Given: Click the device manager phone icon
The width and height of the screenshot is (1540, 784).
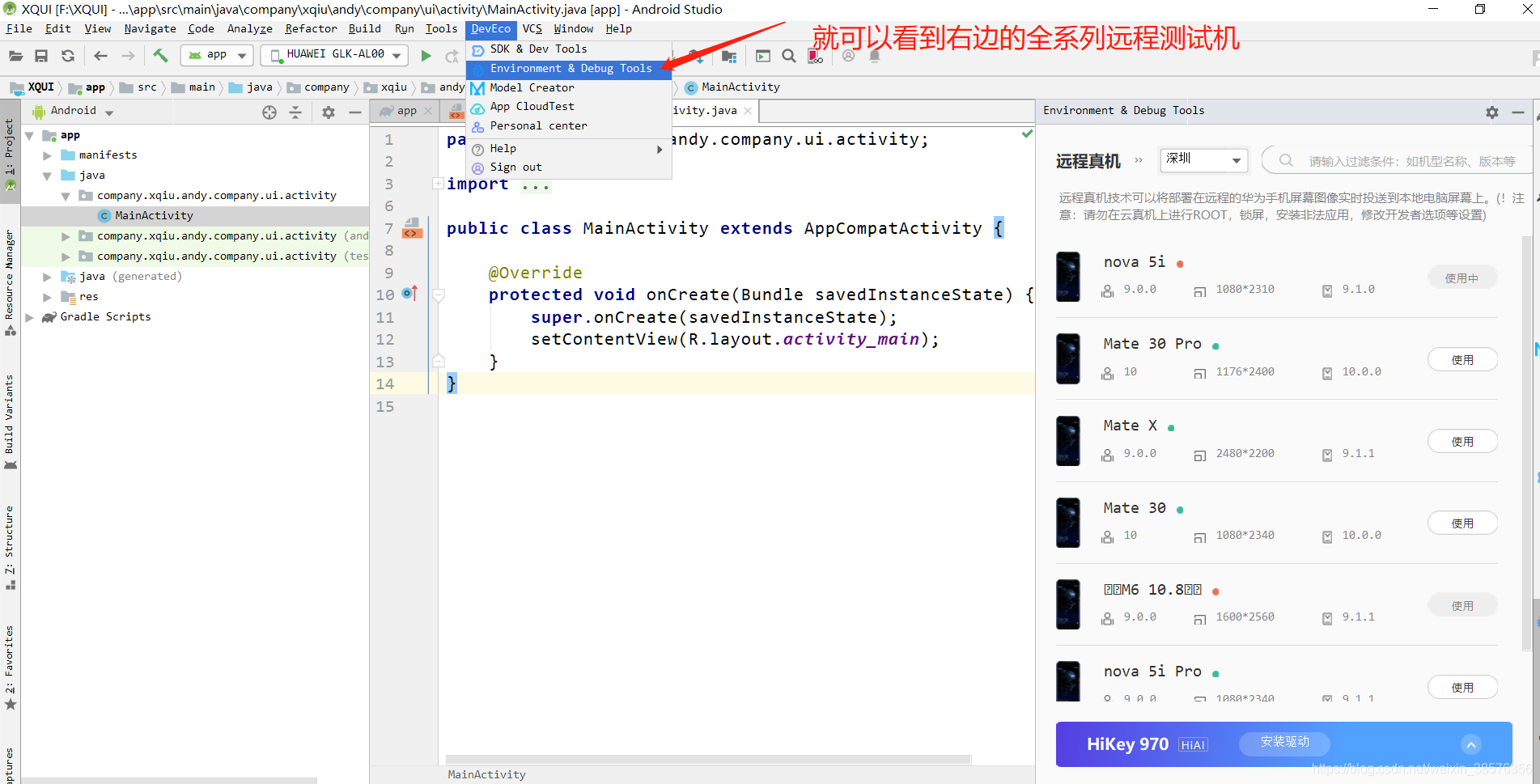Looking at the screenshot, I should 815,56.
